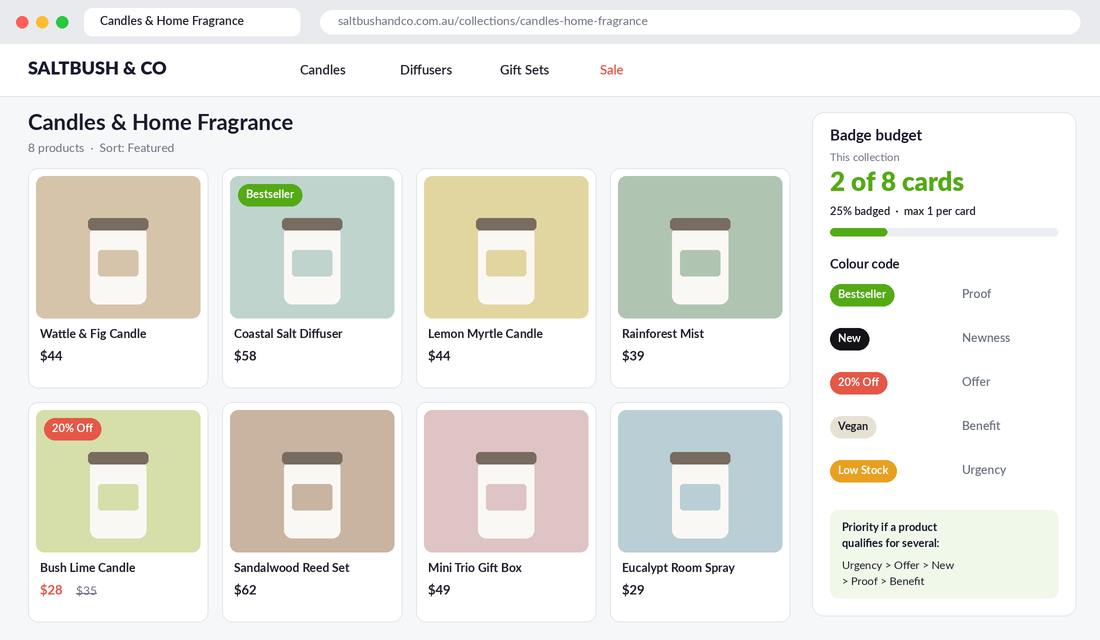Click the Eucalypt Room Spray title
This screenshot has height=640, width=1100.
(x=678, y=568)
